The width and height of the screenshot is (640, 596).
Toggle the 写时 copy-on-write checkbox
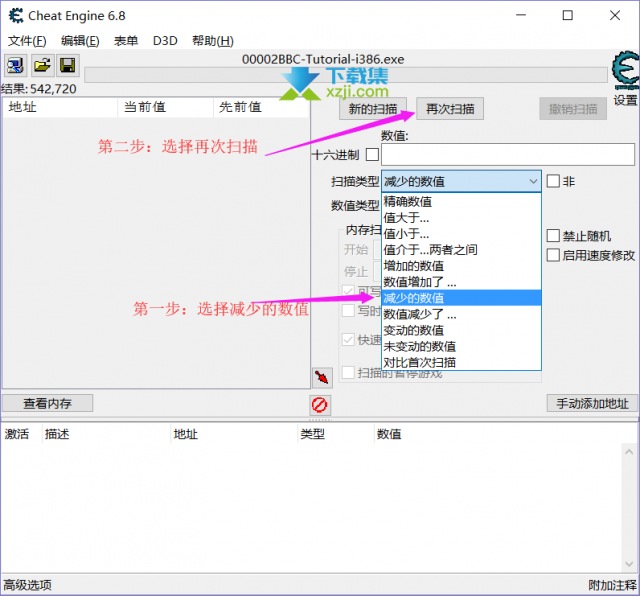(x=348, y=310)
